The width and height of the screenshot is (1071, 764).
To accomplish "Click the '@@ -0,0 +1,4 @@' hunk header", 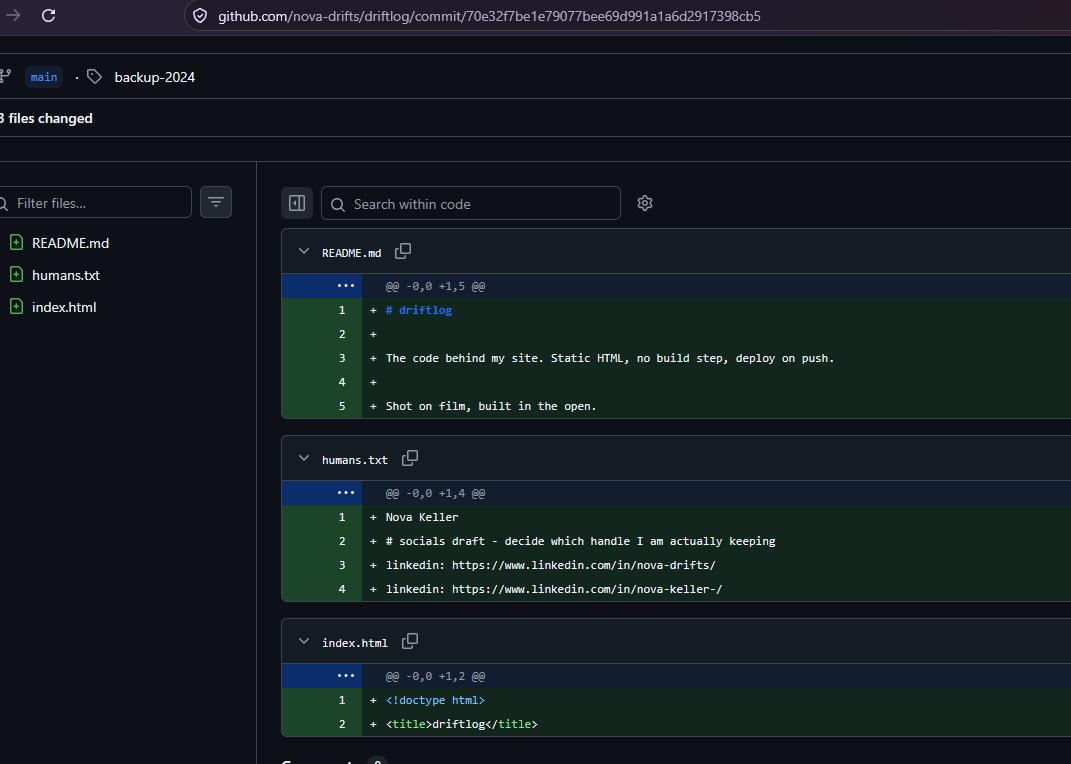I will (x=435, y=493).
